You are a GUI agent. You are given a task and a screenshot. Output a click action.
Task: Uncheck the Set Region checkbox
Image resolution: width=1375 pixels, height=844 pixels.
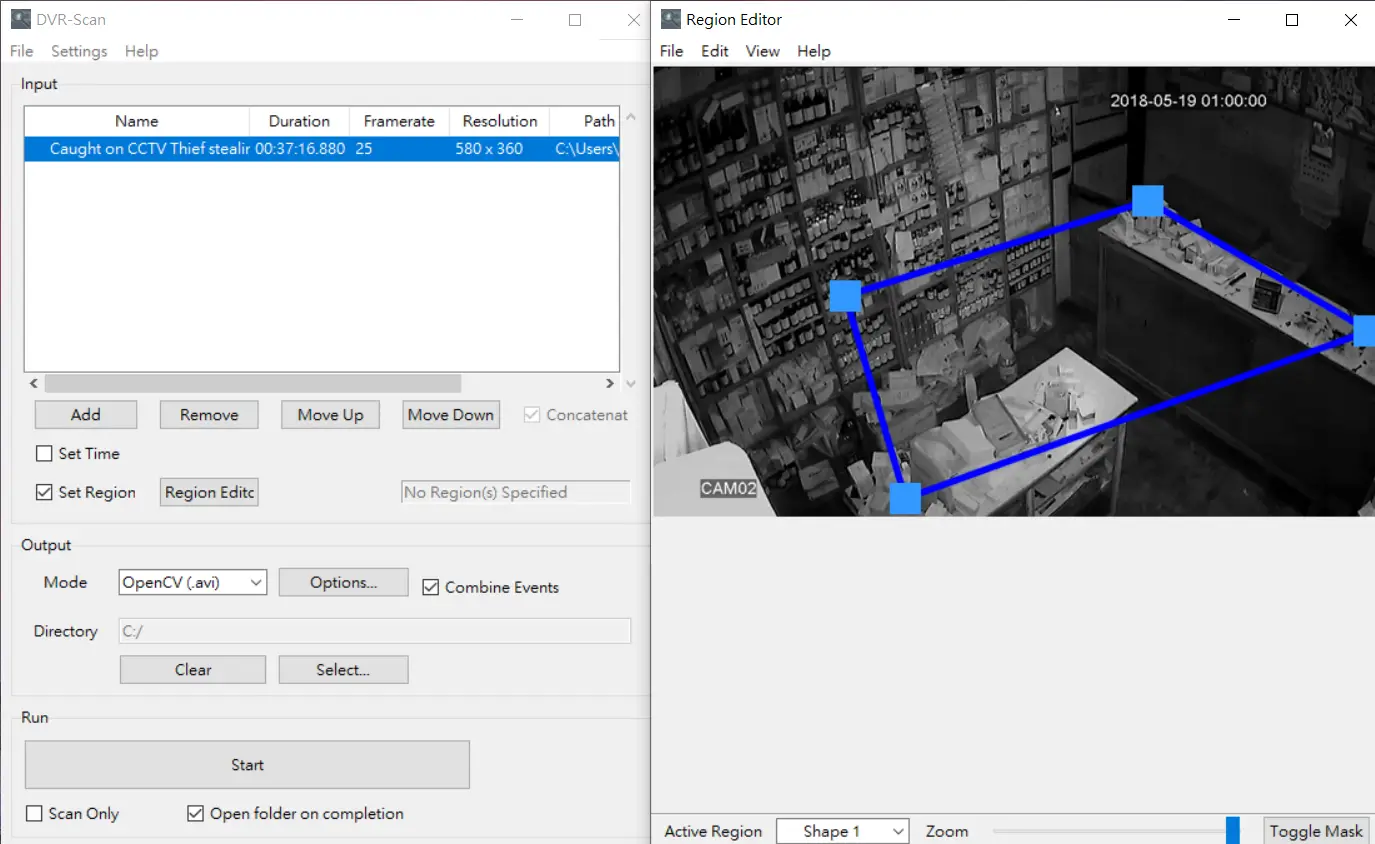click(x=44, y=493)
